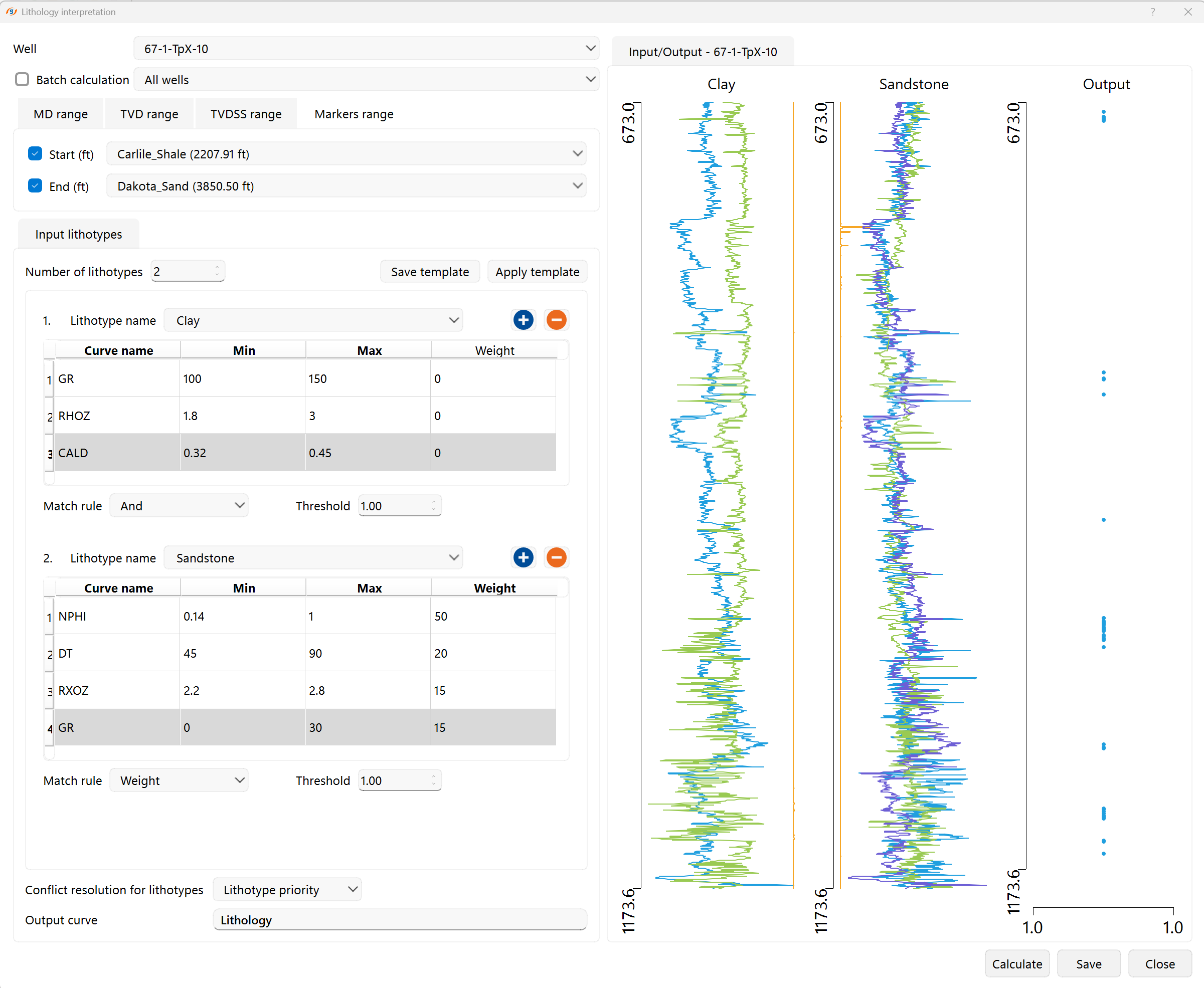
Task: Click the Clay table Curve name header
Action: pyautogui.click(x=118, y=350)
